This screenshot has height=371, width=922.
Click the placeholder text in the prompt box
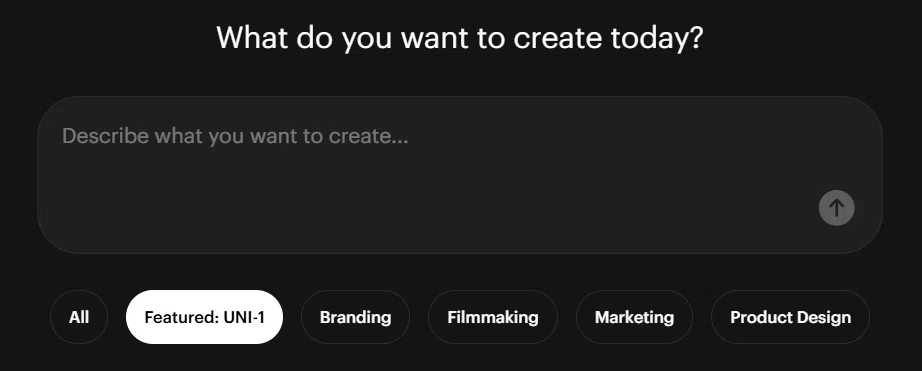click(235, 136)
